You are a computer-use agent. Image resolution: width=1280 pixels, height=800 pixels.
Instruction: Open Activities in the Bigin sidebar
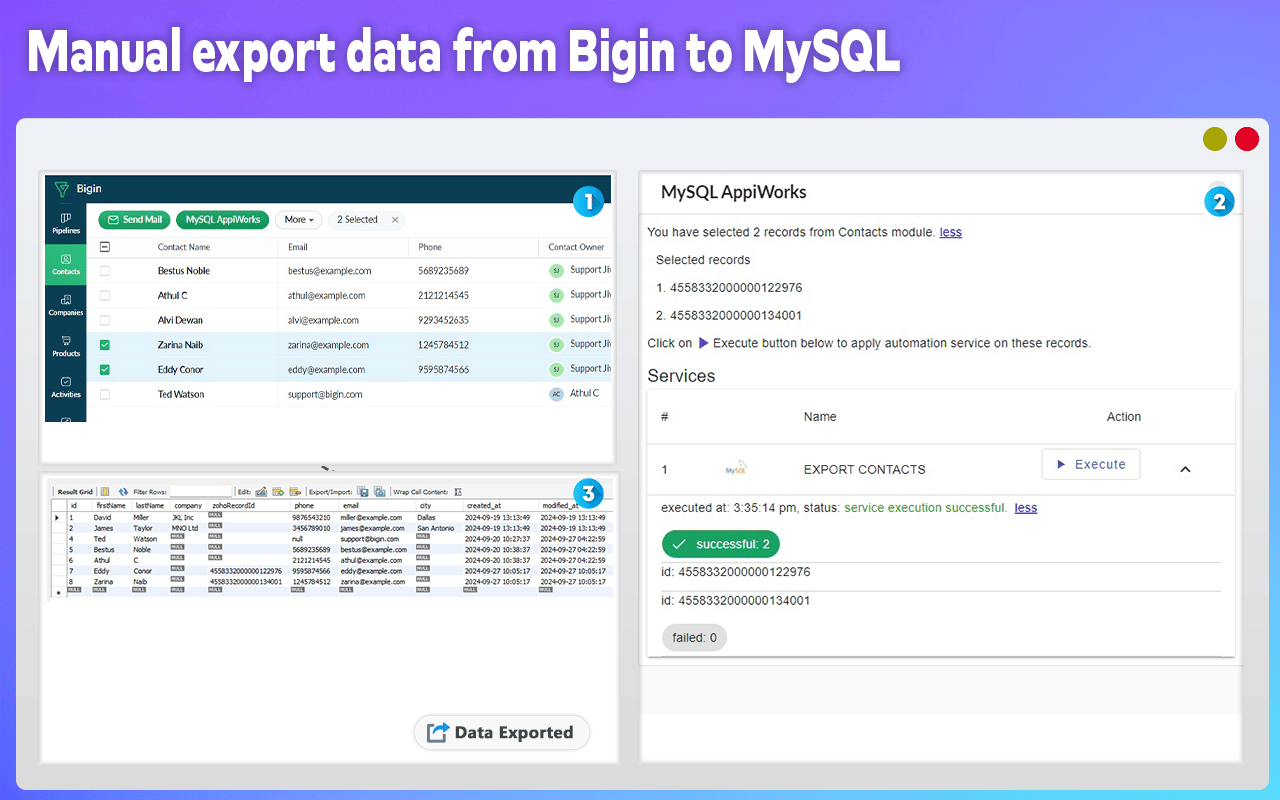coord(66,387)
